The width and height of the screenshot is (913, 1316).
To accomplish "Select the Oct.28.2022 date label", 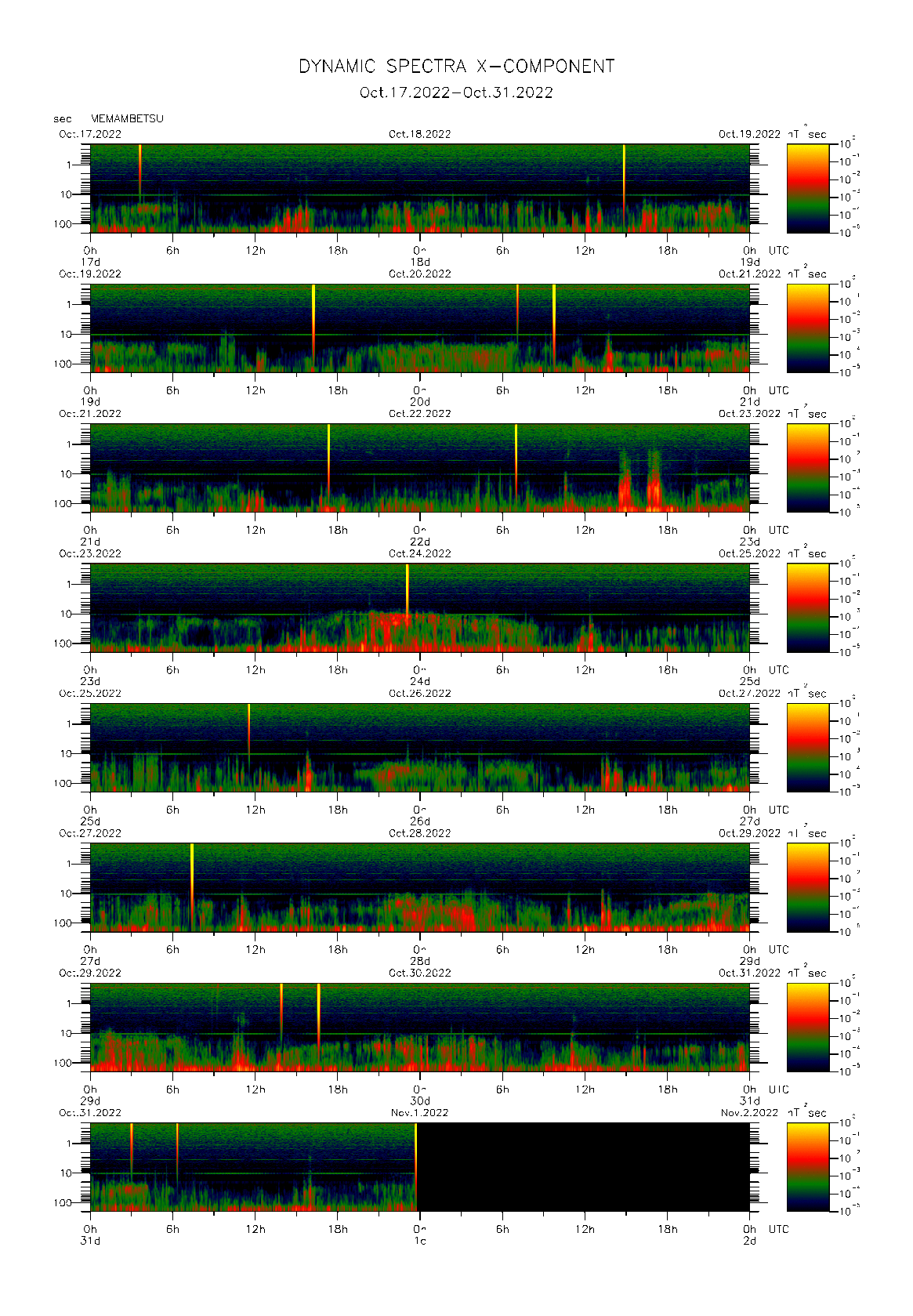I will point(420,833).
